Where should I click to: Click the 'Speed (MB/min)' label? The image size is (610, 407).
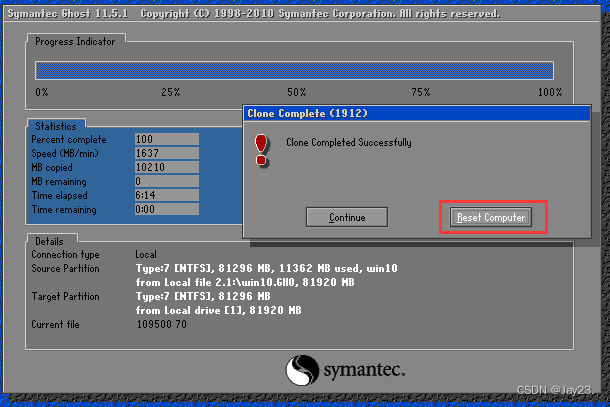coord(65,153)
